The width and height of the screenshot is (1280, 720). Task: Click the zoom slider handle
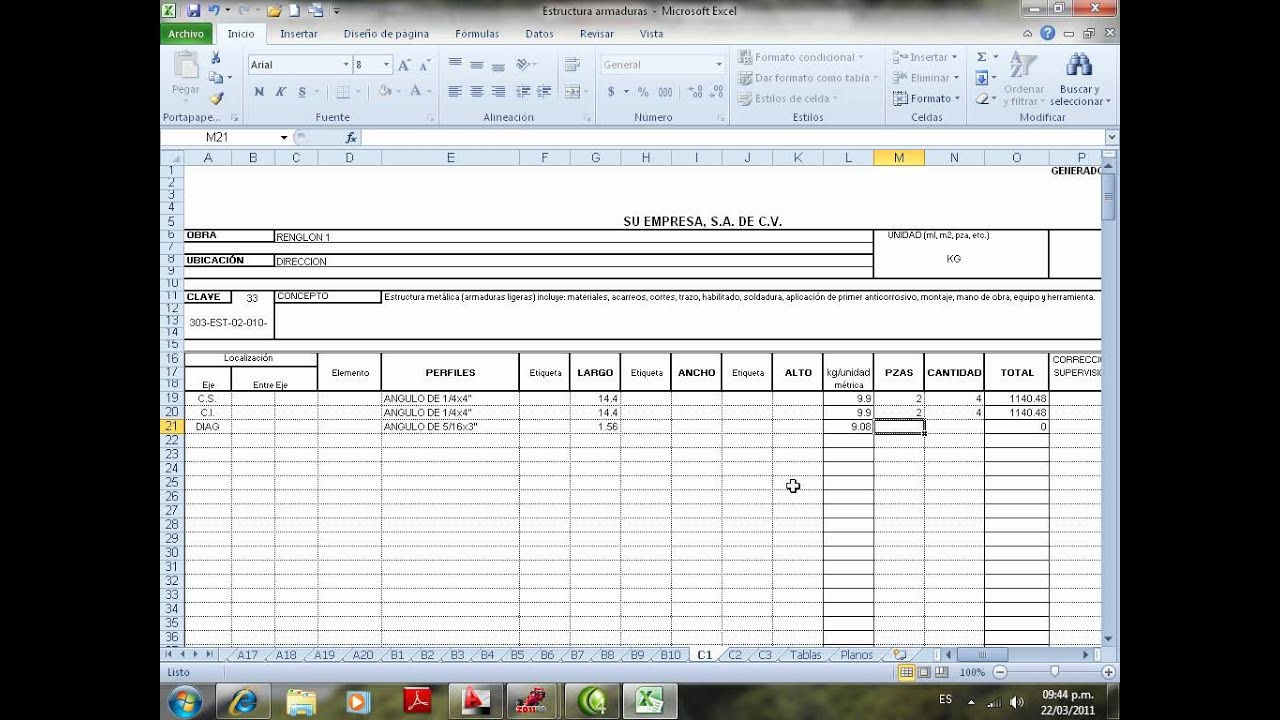tap(1054, 672)
